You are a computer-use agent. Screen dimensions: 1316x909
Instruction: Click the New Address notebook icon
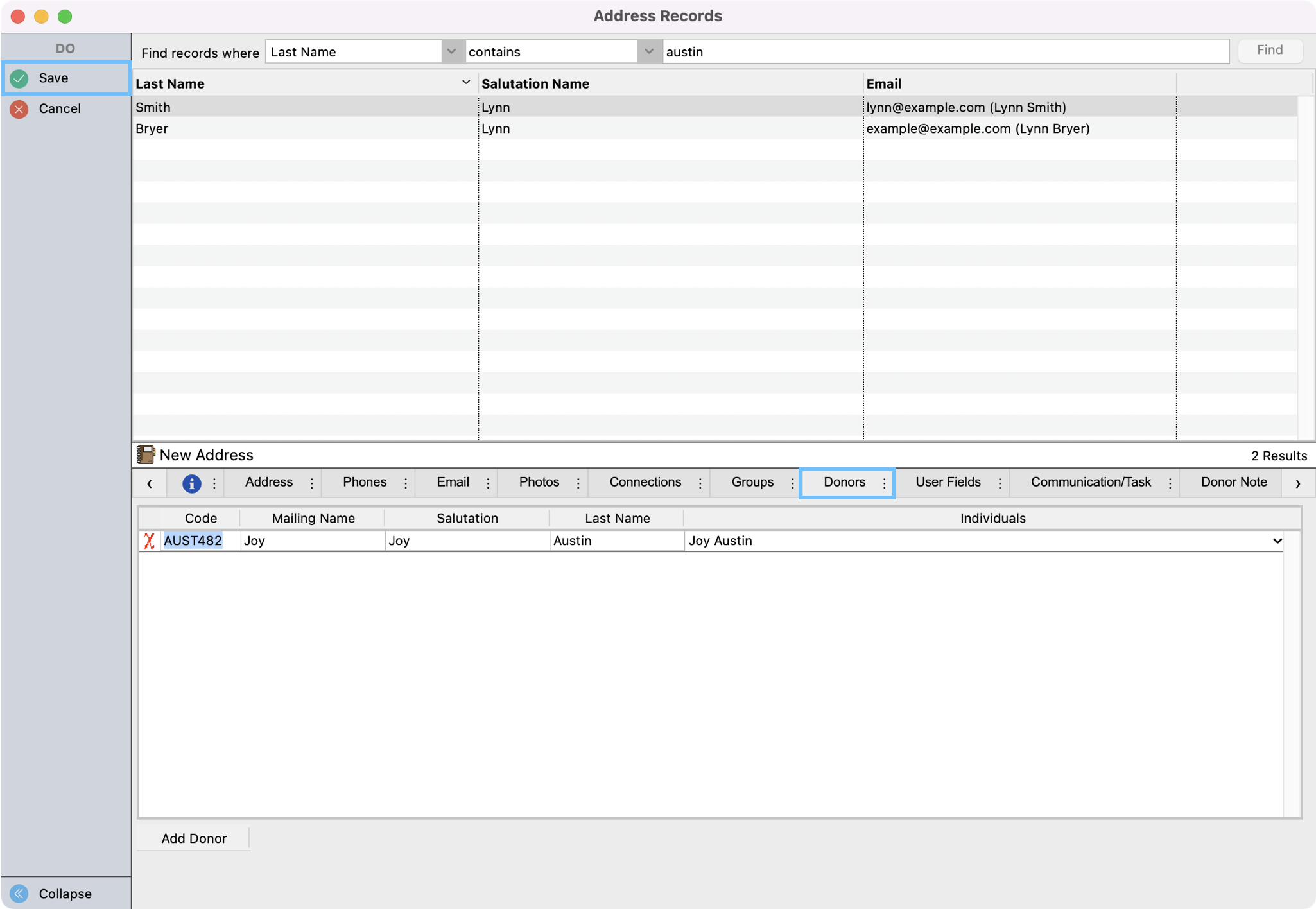tap(146, 454)
